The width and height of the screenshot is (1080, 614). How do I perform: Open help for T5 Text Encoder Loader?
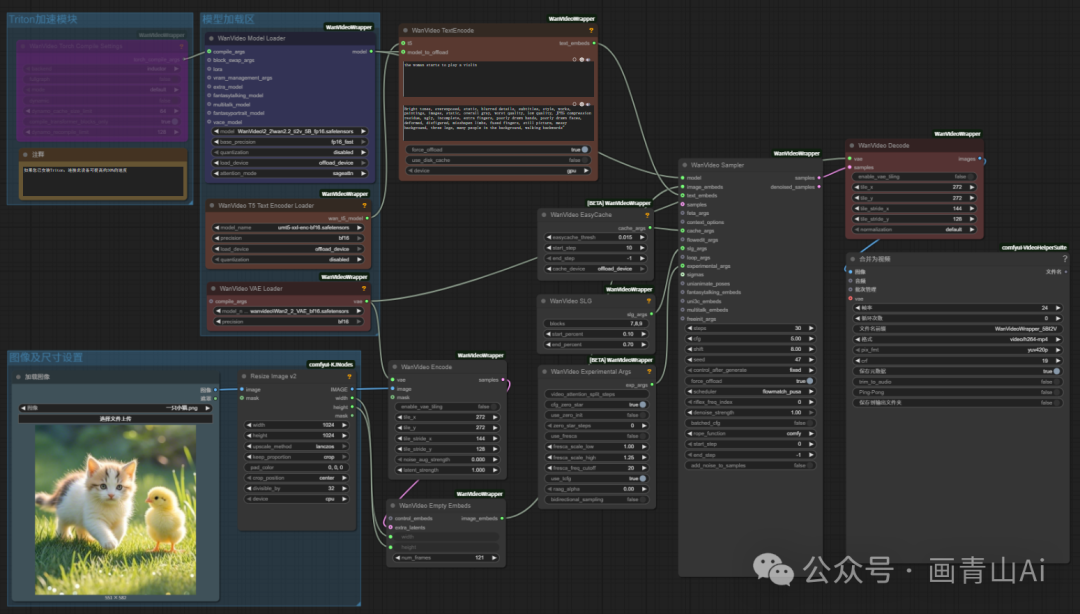coord(364,205)
